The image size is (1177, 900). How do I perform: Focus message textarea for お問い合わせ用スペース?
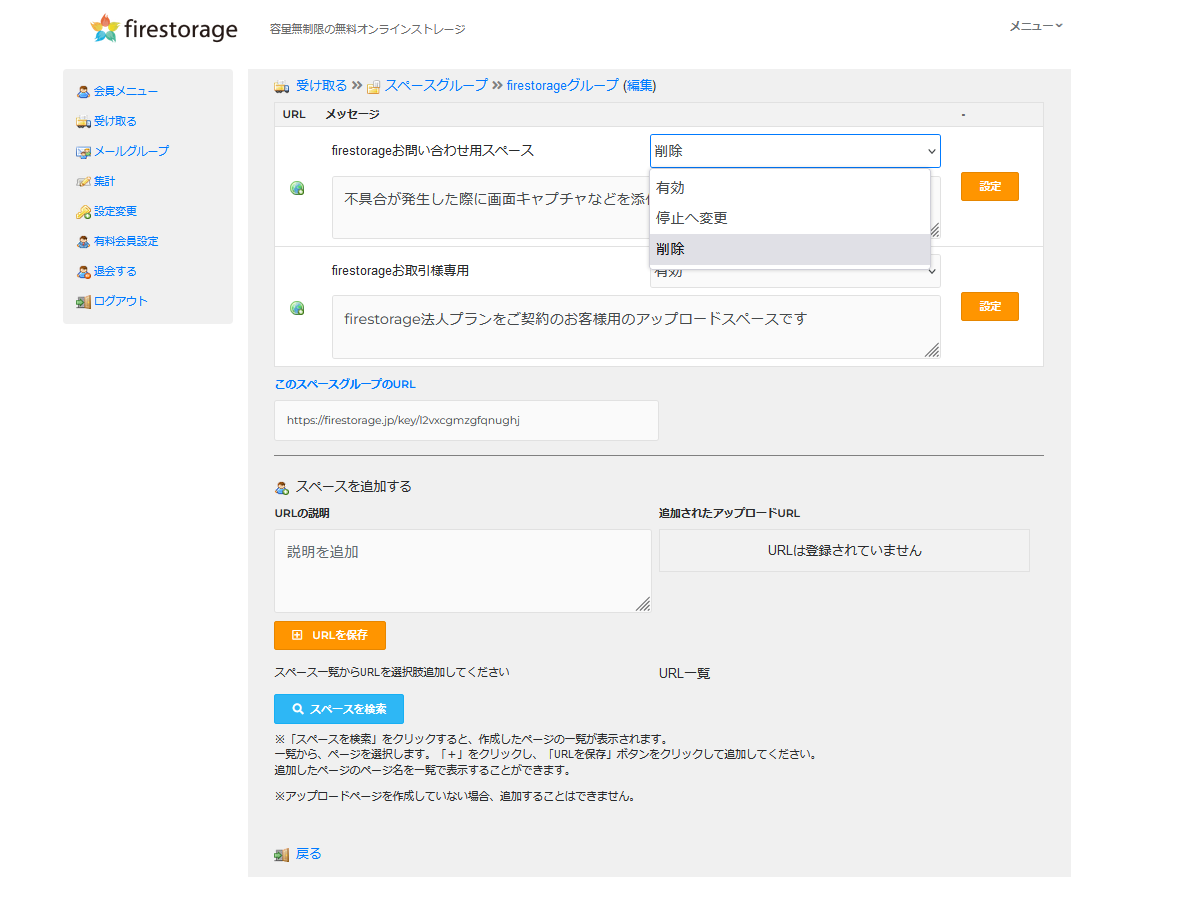coord(491,207)
